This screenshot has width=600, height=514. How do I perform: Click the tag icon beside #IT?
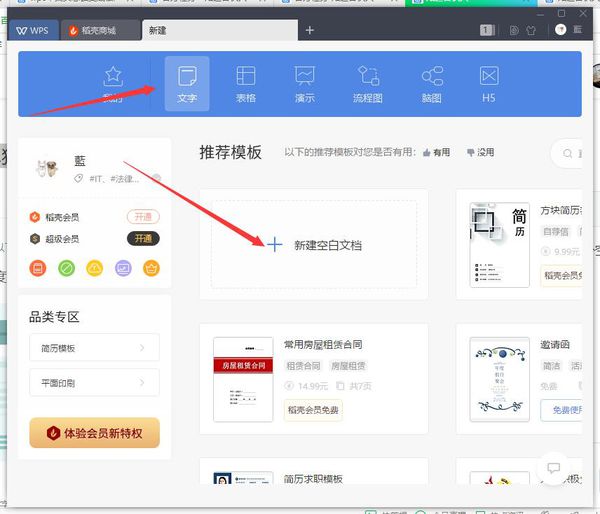point(78,178)
